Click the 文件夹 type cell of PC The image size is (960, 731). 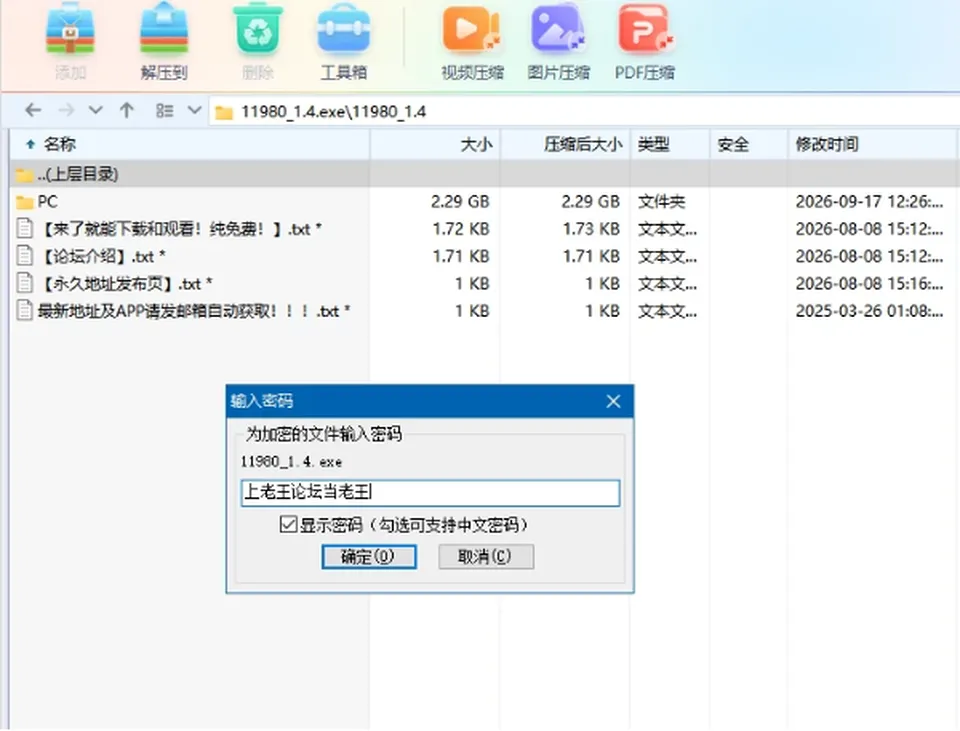tap(661, 201)
